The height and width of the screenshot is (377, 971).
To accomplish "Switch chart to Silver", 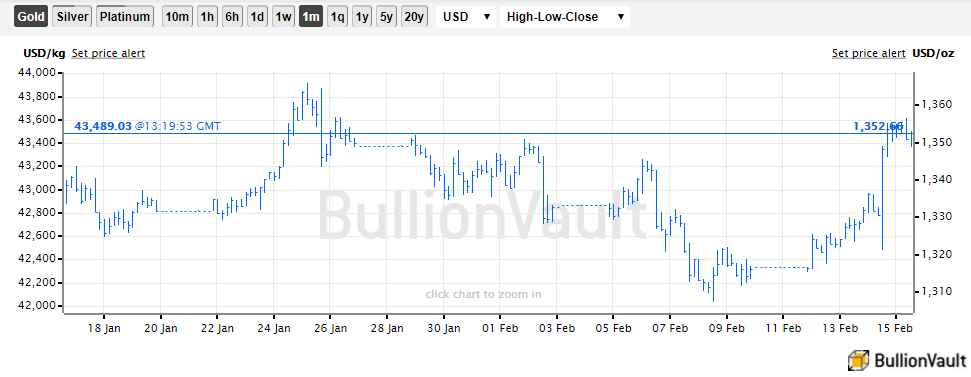I will [72, 17].
